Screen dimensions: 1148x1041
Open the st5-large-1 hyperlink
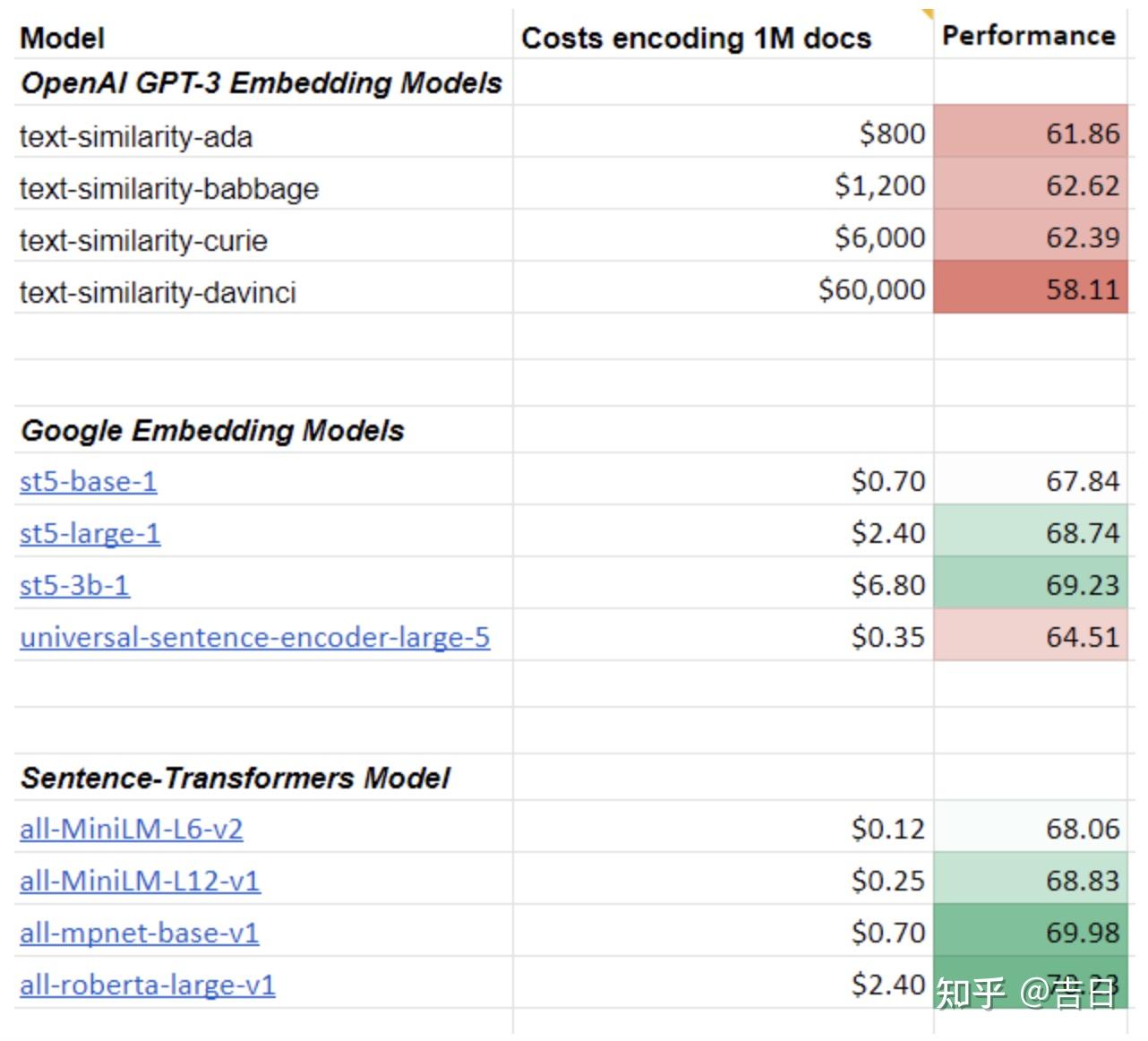pos(90,533)
